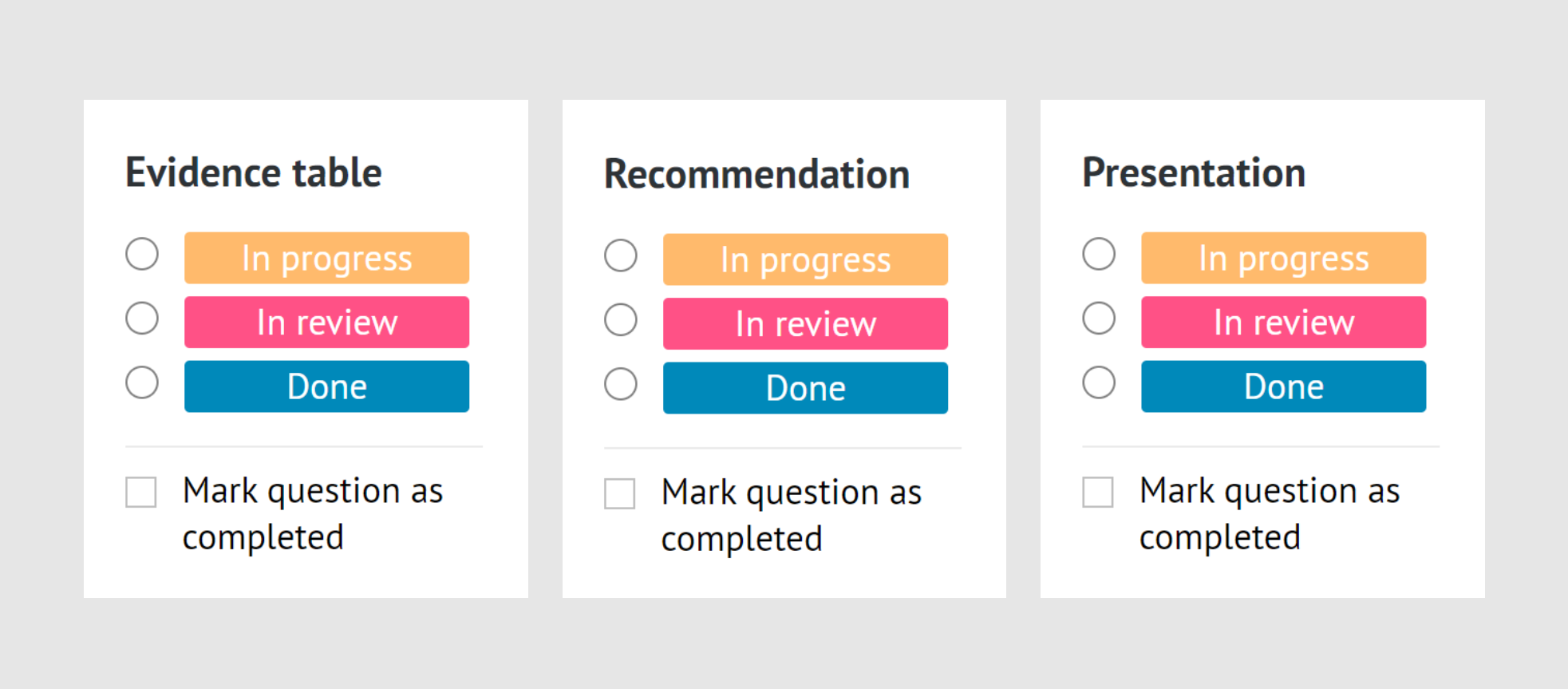Image resolution: width=1568 pixels, height=689 pixels.
Task: Select the In progress radio for Recommendation
Action: 620,255
